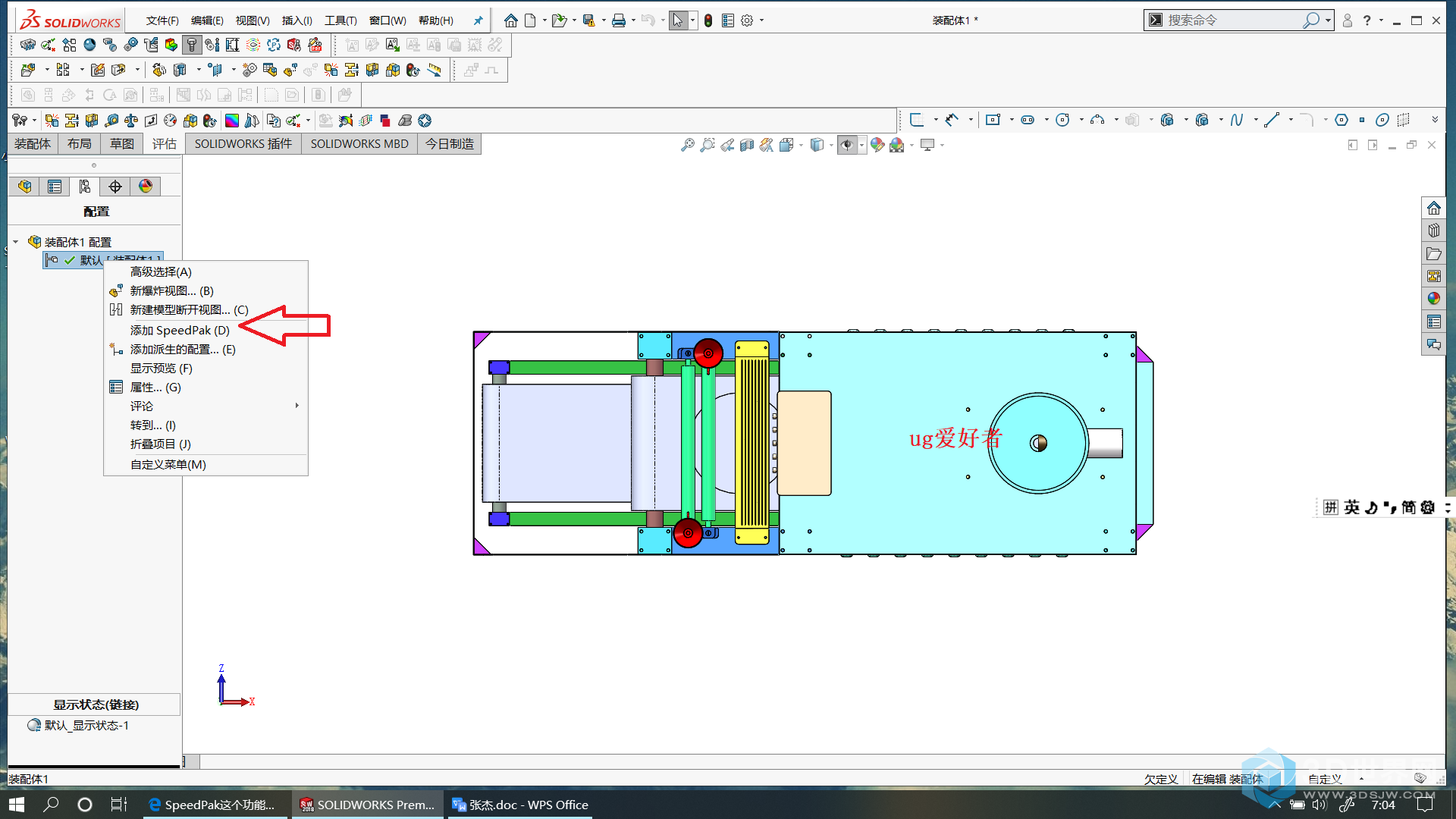Click the Print icon
The width and height of the screenshot is (1456, 819).
(x=619, y=20)
